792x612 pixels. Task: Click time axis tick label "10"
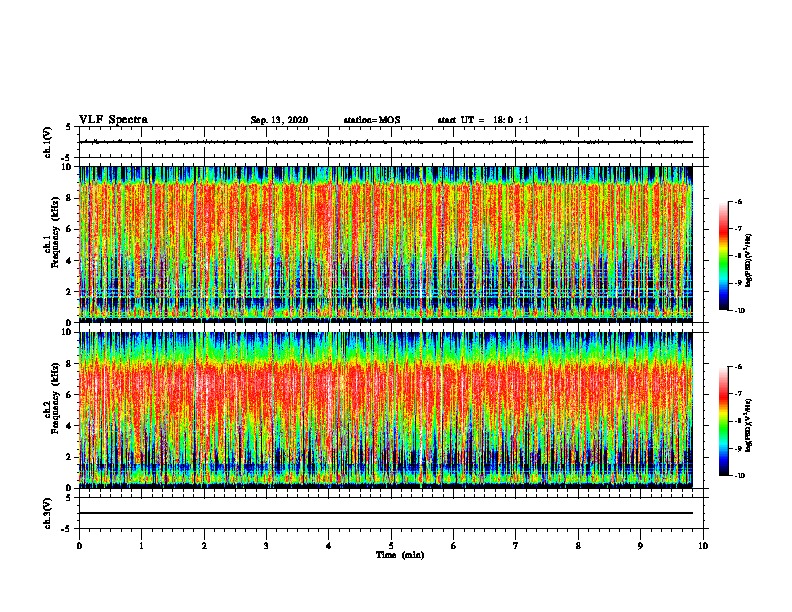coord(703,546)
